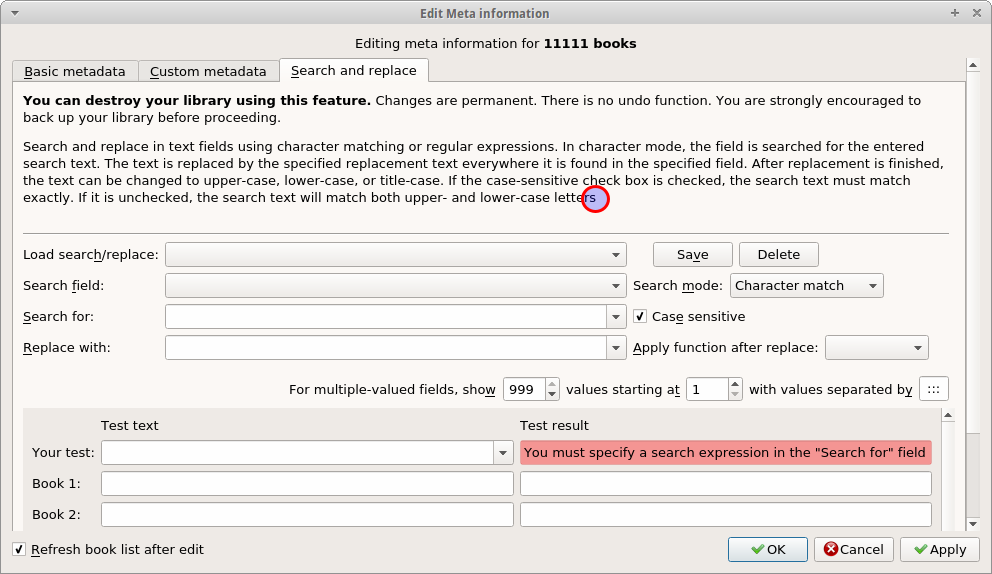This screenshot has width=992, height=574.
Task: Click the values separated by field
Action: pos(933,389)
